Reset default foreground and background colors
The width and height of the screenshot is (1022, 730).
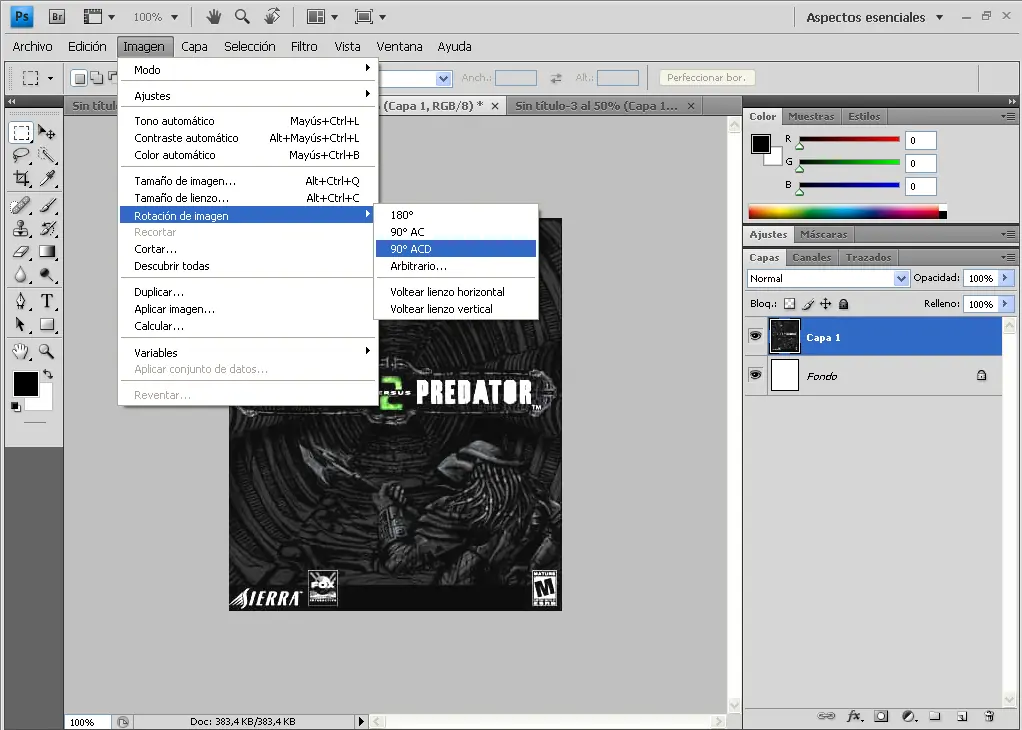(16, 407)
